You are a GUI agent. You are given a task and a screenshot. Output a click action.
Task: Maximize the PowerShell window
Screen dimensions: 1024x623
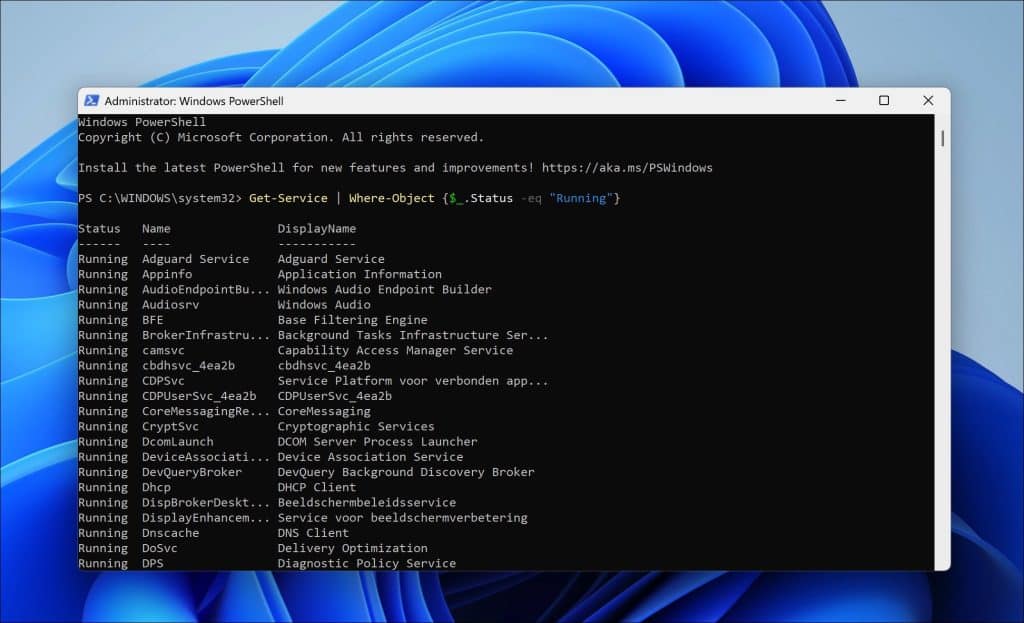pos(884,101)
